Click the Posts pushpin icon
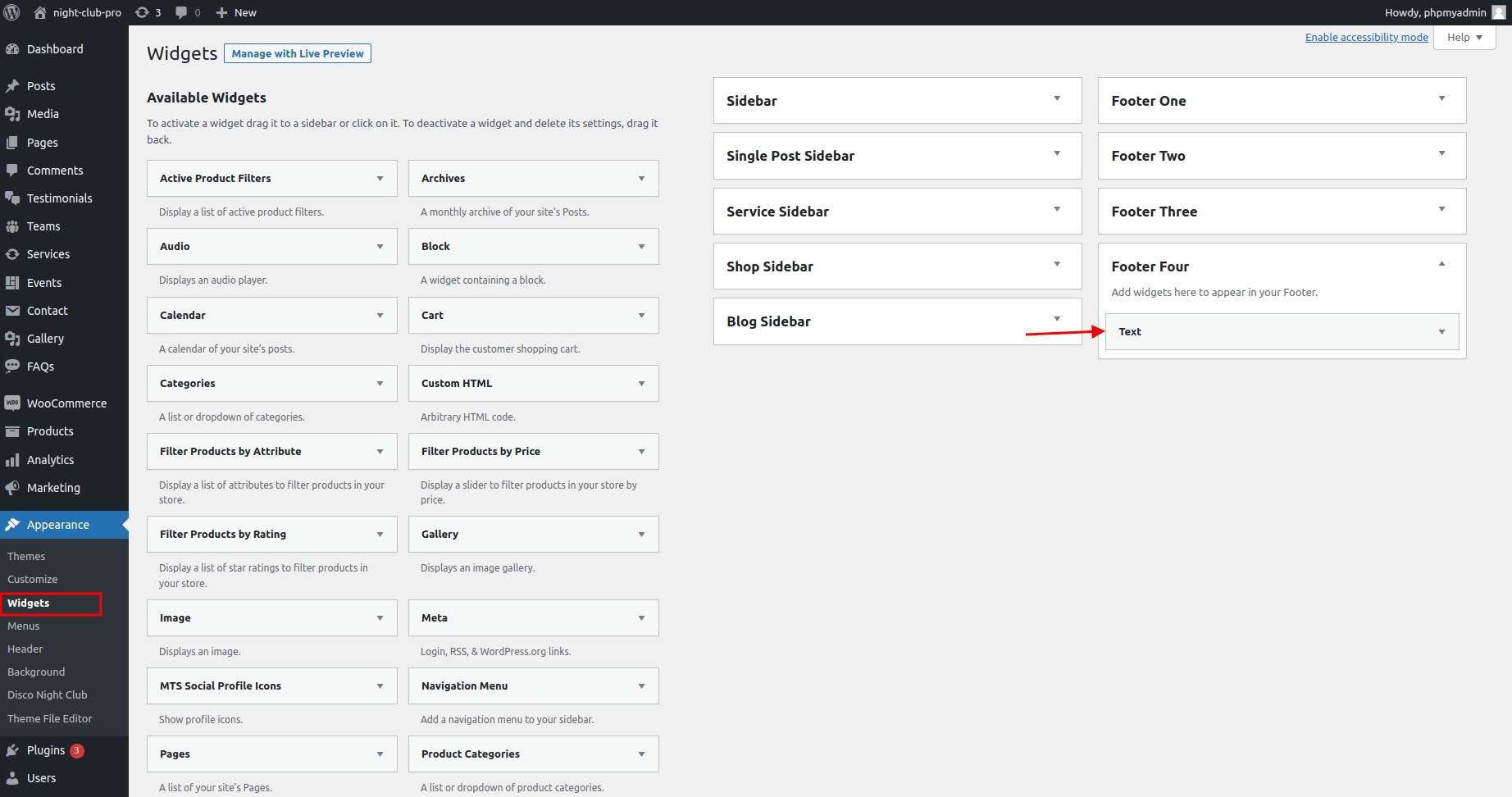1512x797 pixels. (12, 86)
